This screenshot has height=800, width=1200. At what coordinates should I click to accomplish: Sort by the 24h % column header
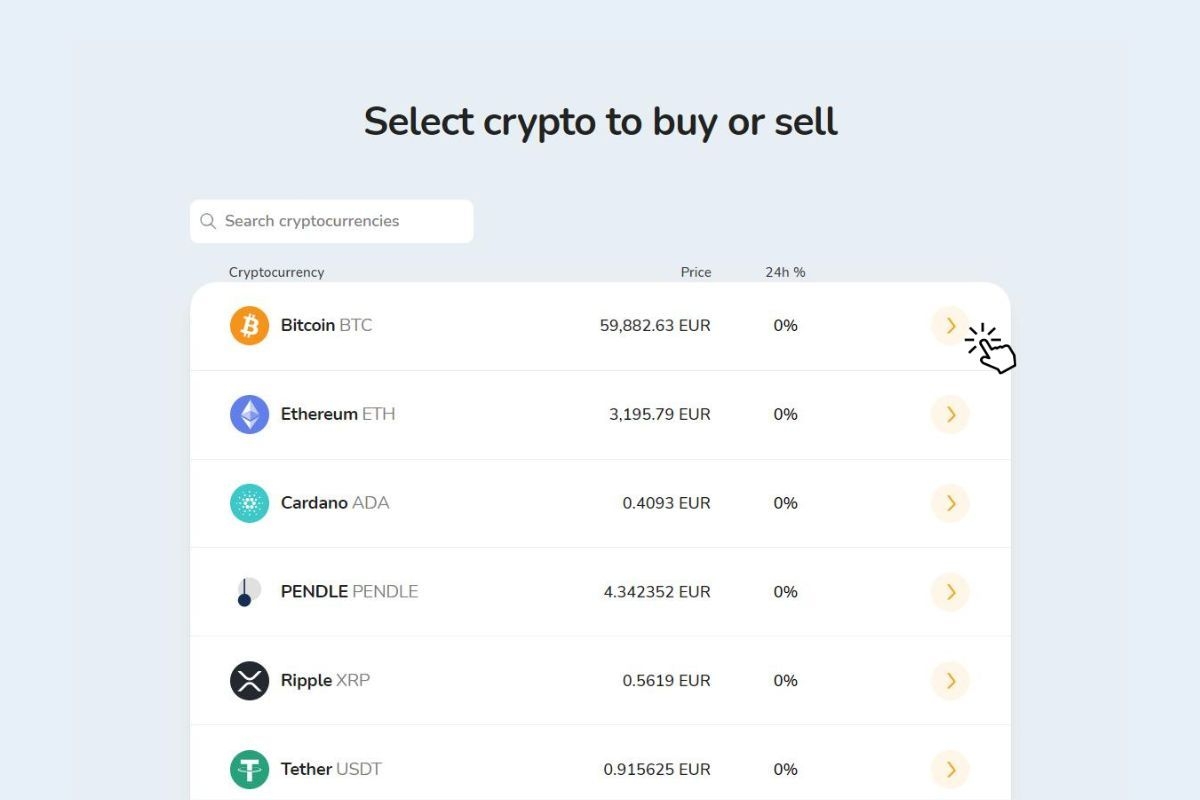tap(785, 272)
